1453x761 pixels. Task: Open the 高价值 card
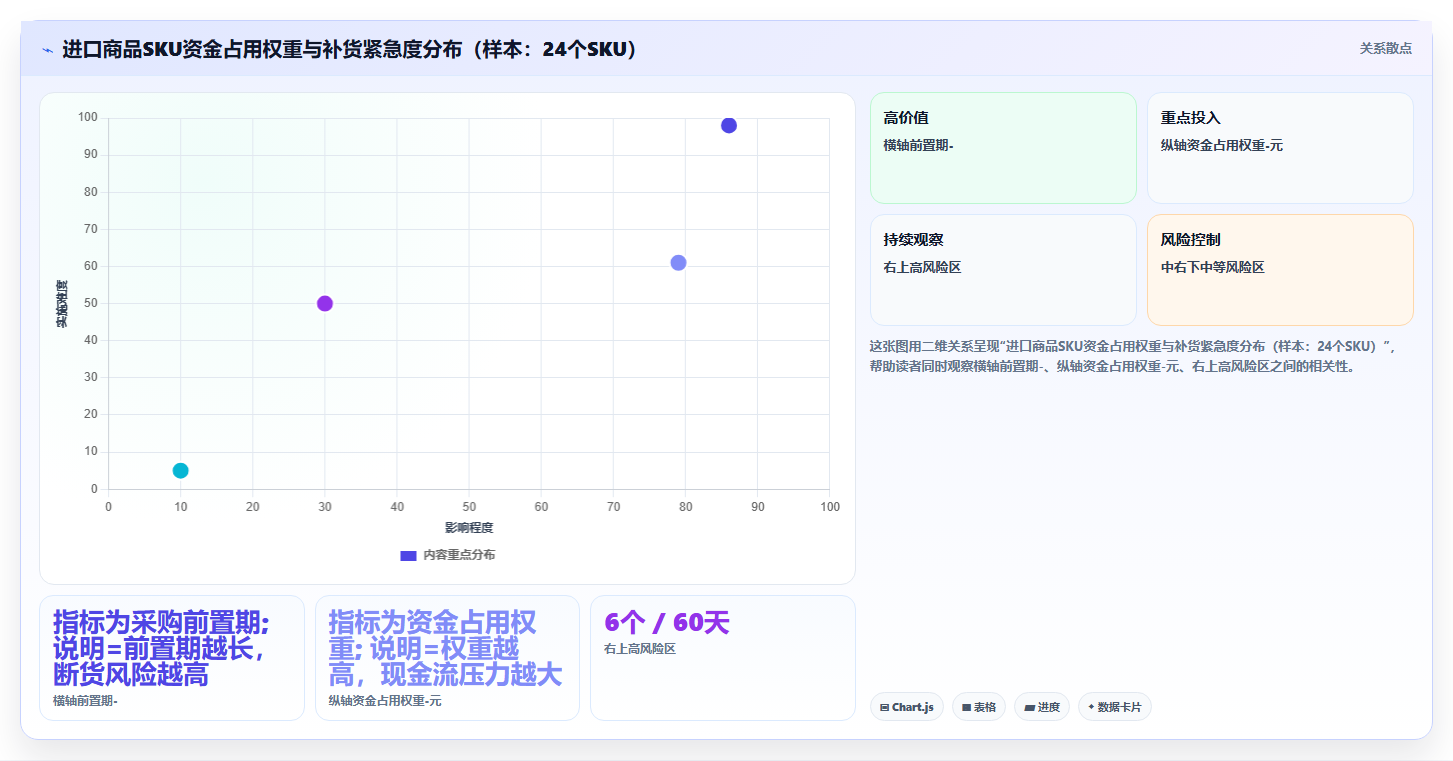coord(1003,148)
